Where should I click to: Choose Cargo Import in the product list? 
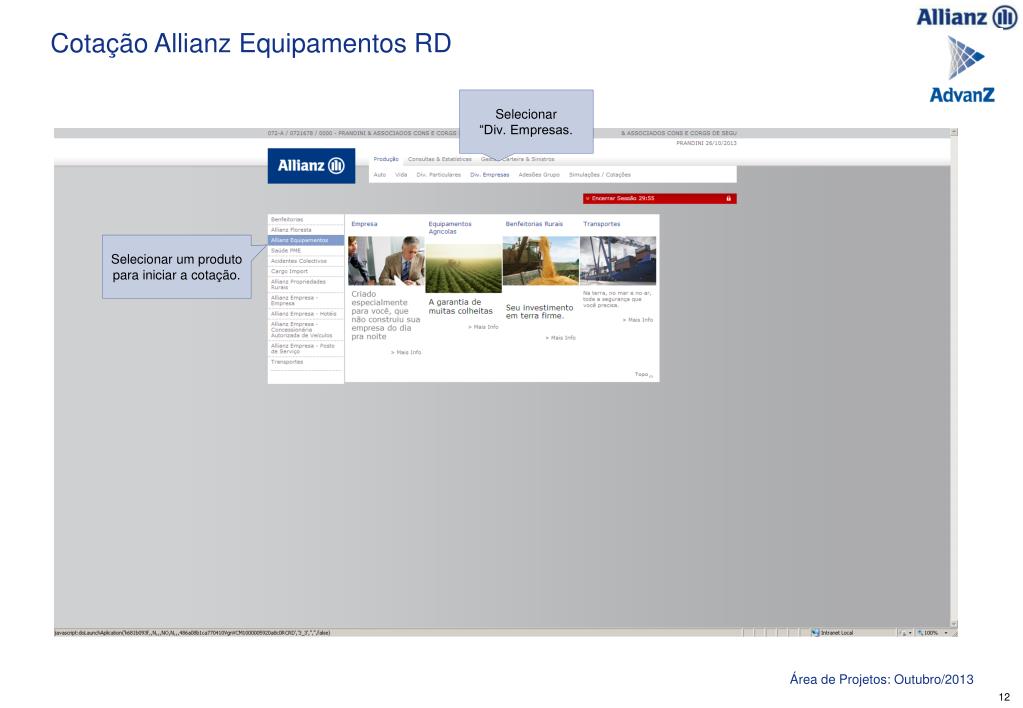tap(306, 271)
